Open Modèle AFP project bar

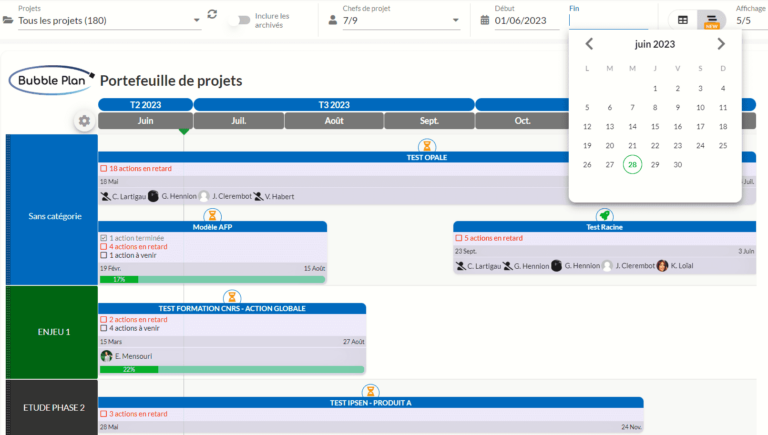[x=213, y=227]
